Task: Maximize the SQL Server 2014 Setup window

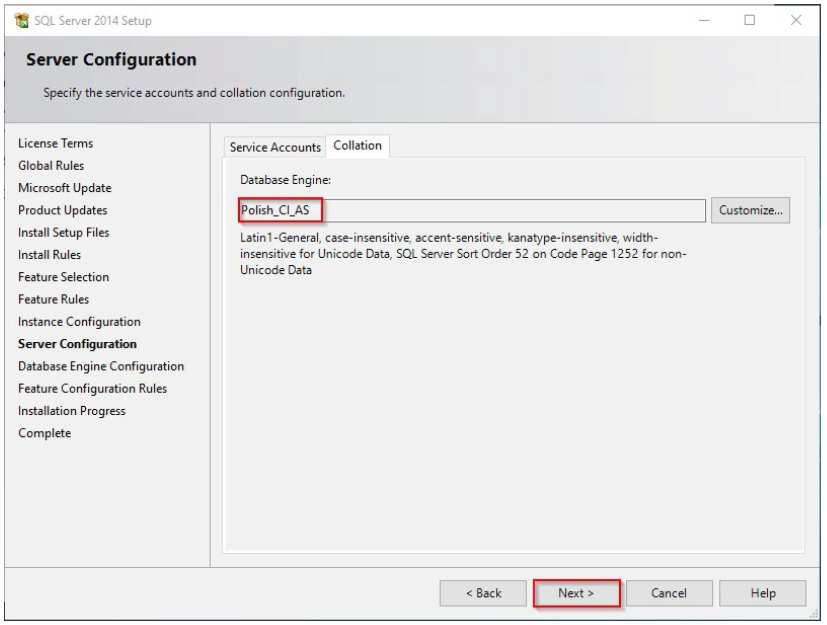Action: click(749, 20)
